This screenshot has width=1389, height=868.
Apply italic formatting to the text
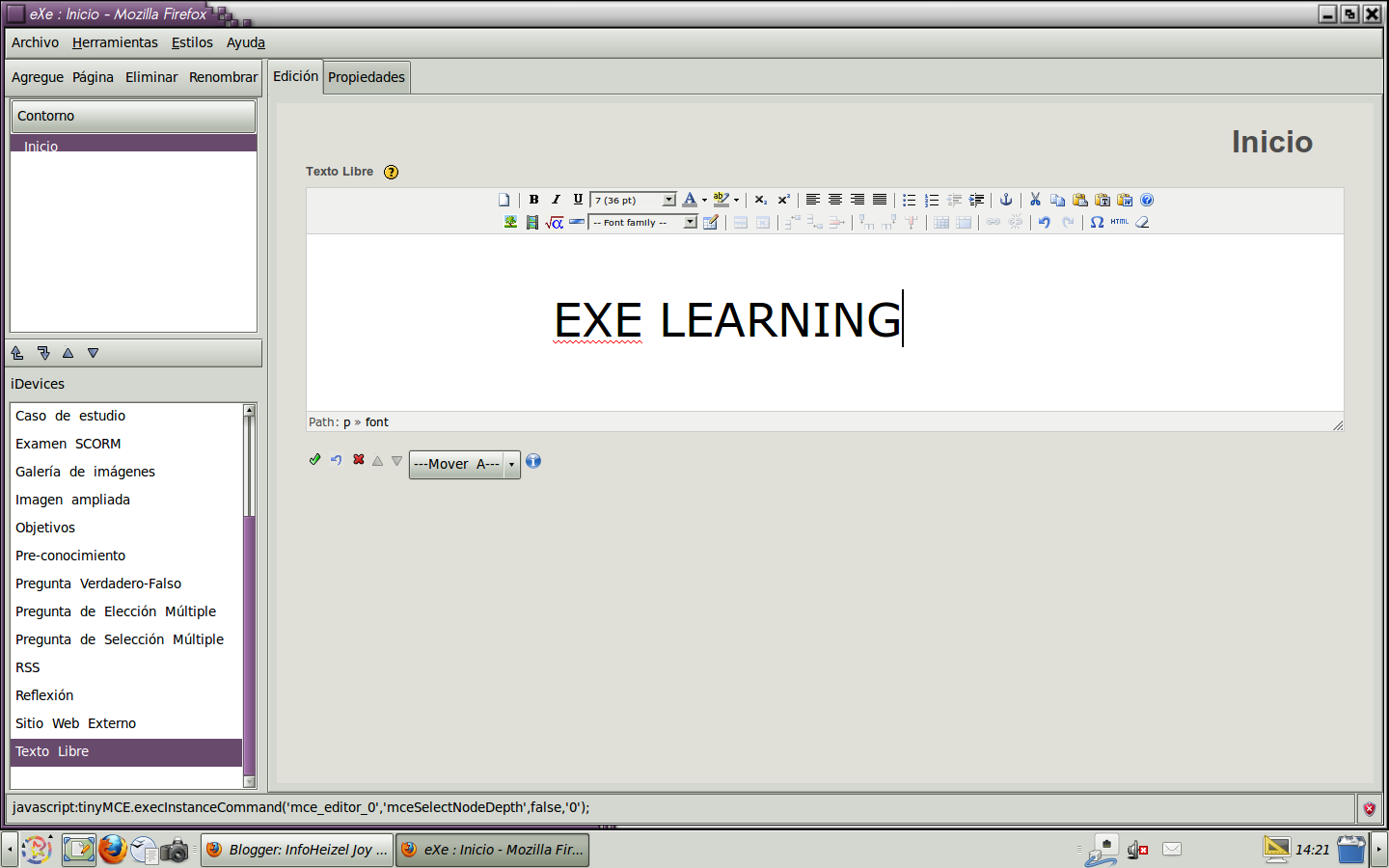557,200
